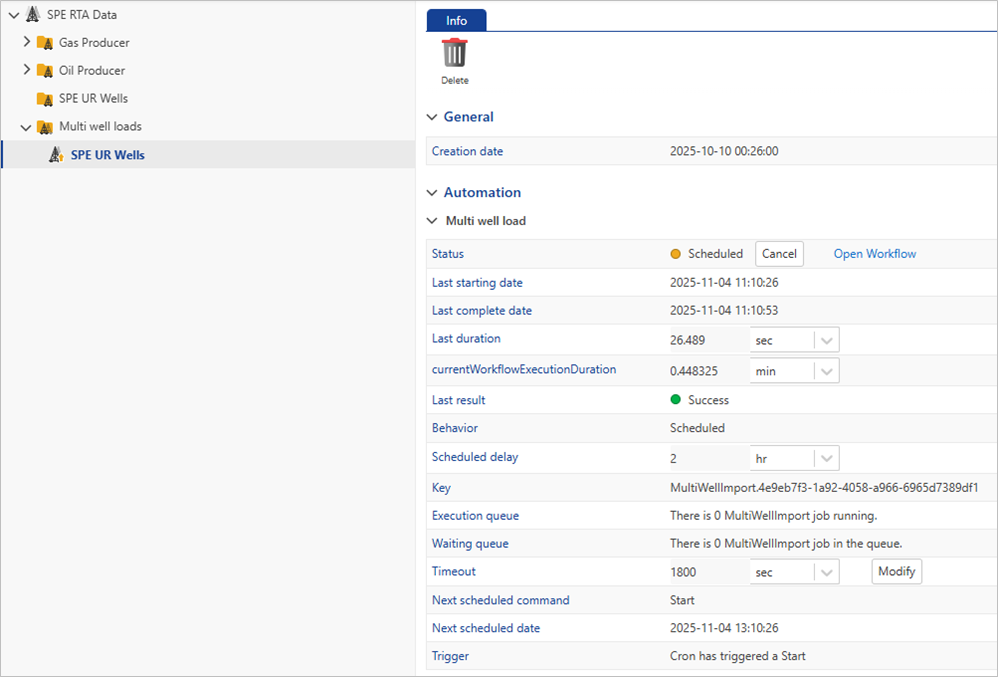This screenshot has width=998, height=677.
Task: Expand the Gas Producer tree node
Action: point(27,43)
